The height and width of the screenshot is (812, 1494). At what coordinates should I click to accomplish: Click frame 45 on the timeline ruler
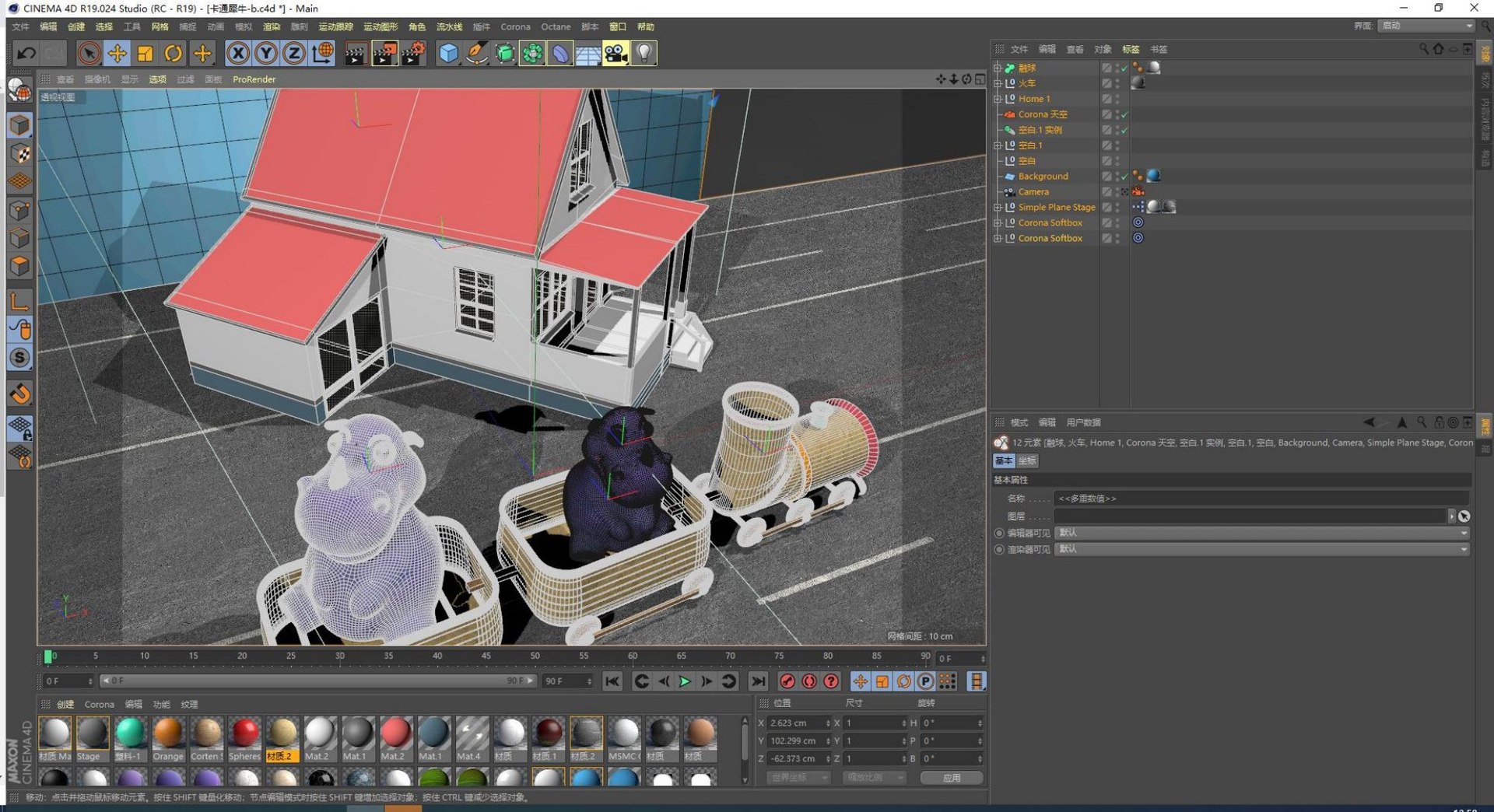[486, 656]
